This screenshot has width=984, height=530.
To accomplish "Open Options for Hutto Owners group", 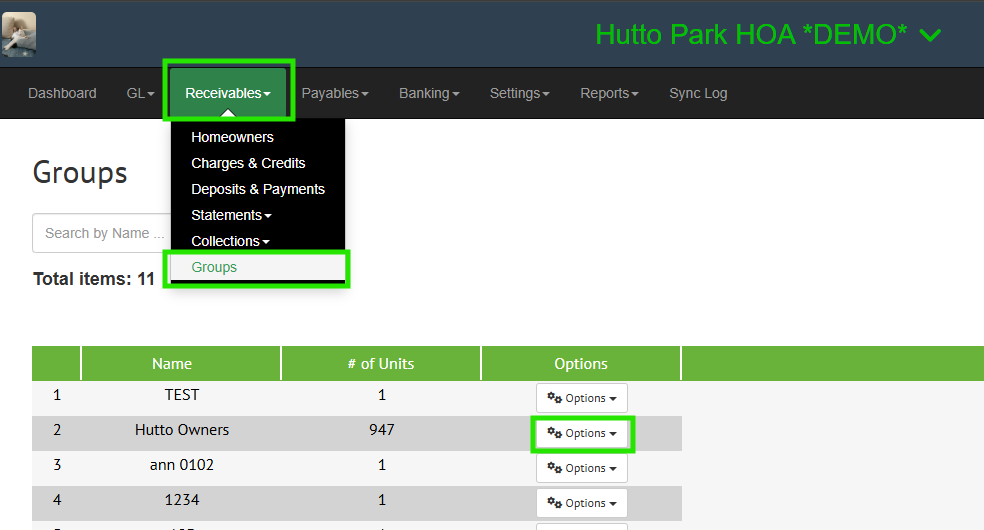I will 581,433.
